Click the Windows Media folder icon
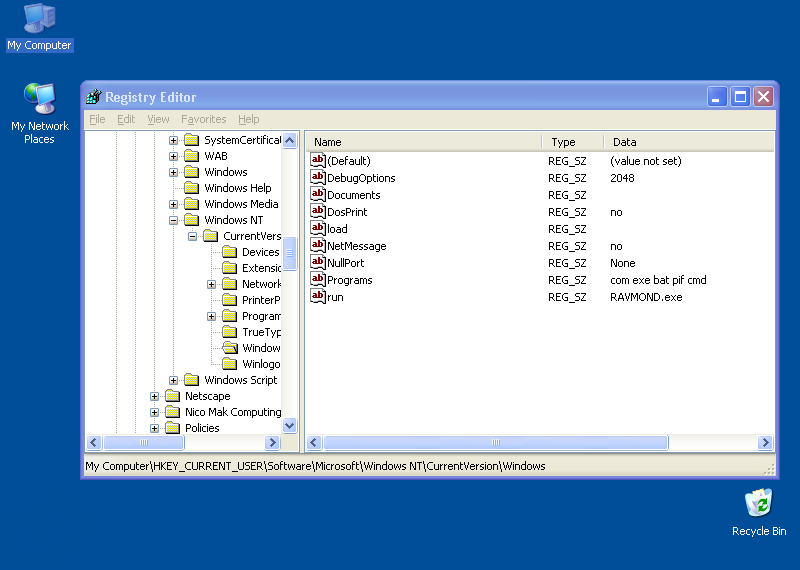 (x=191, y=204)
